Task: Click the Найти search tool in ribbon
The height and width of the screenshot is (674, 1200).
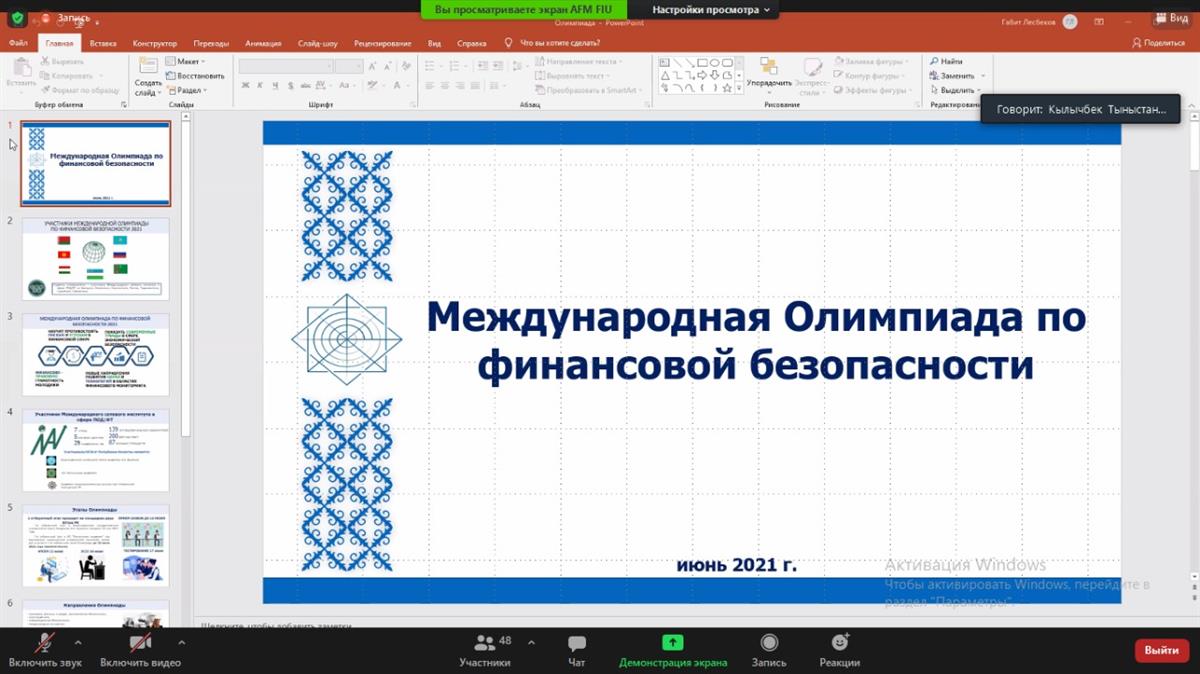Action: [946, 62]
